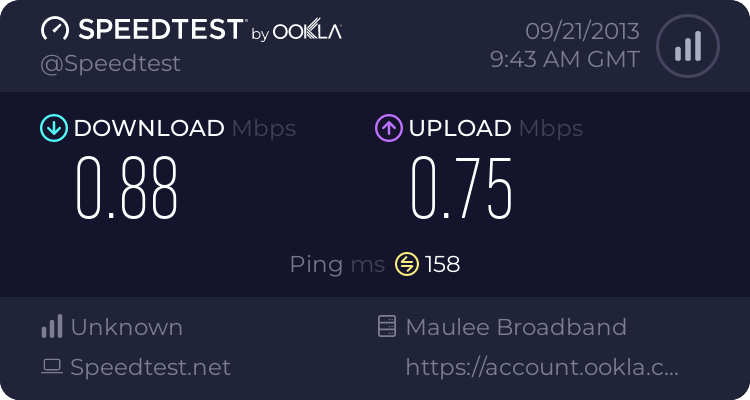Click the circular signal bars icon
The width and height of the screenshot is (750, 400).
(687, 46)
